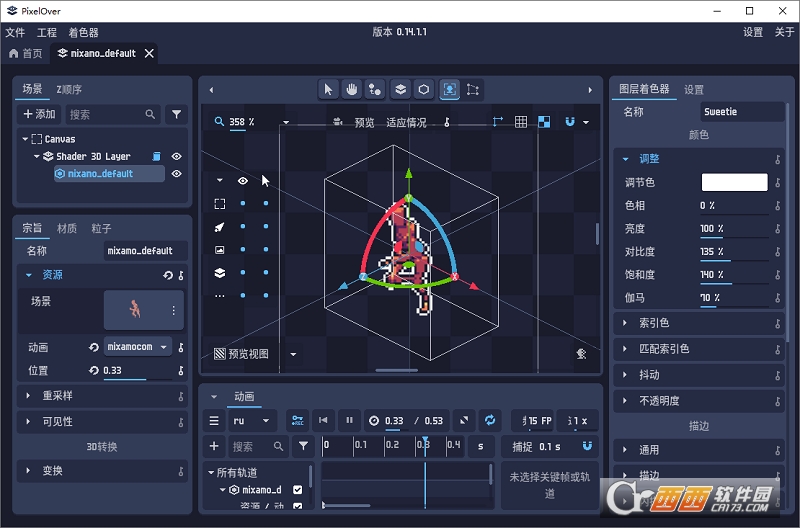Expand the 抖动 section
Viewport: 800px width, 528px height.
pos(625,375)
